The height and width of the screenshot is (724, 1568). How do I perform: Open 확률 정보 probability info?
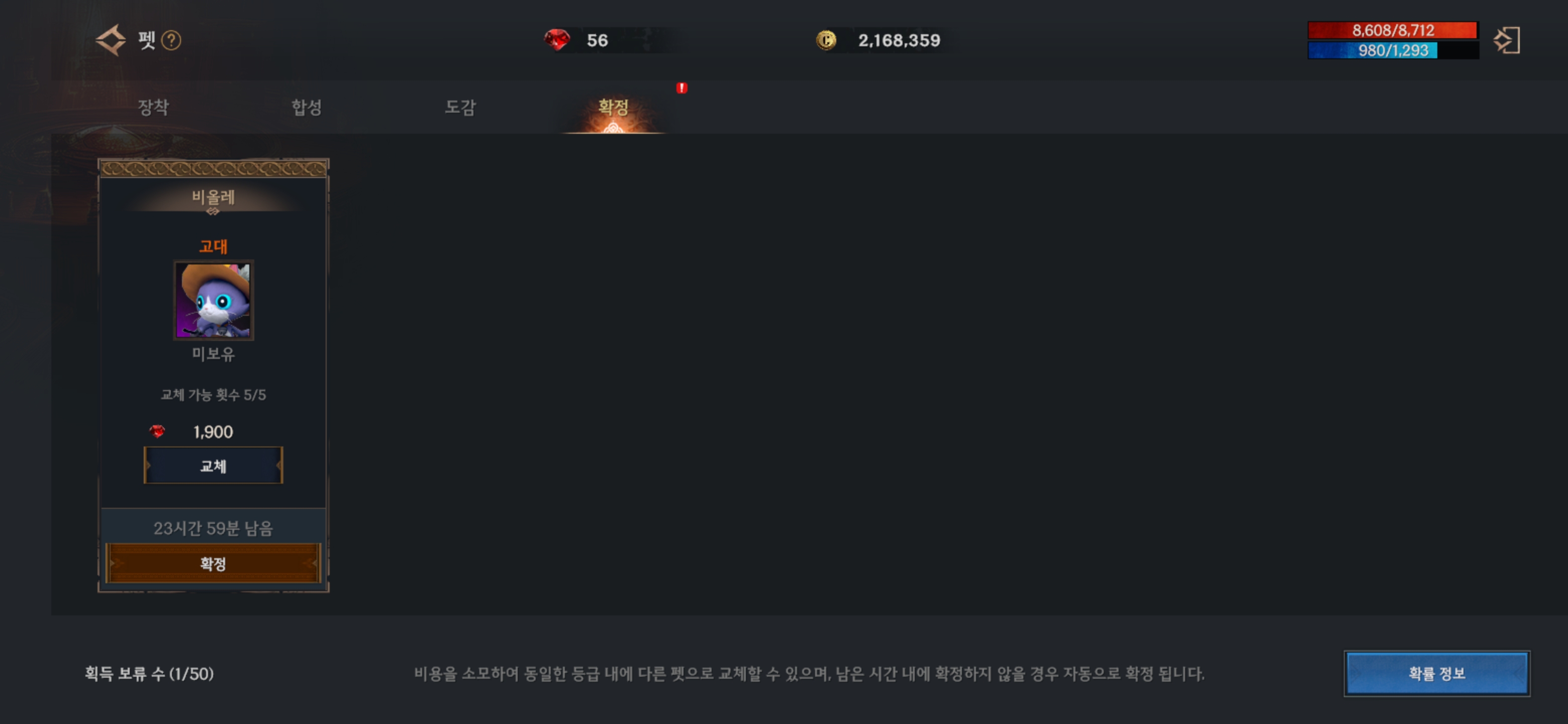[x=1436, y=673]
